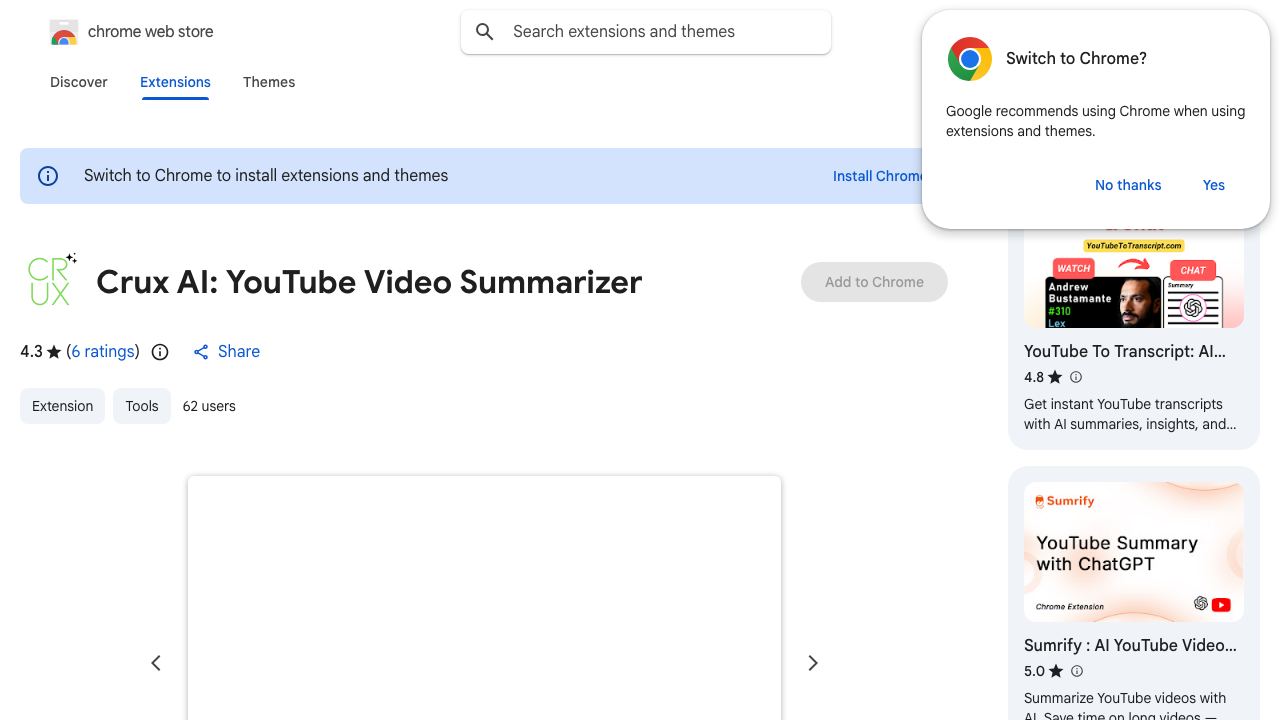Click the search magnifier icon
The image size is (1280, 720).
[485, 32]
